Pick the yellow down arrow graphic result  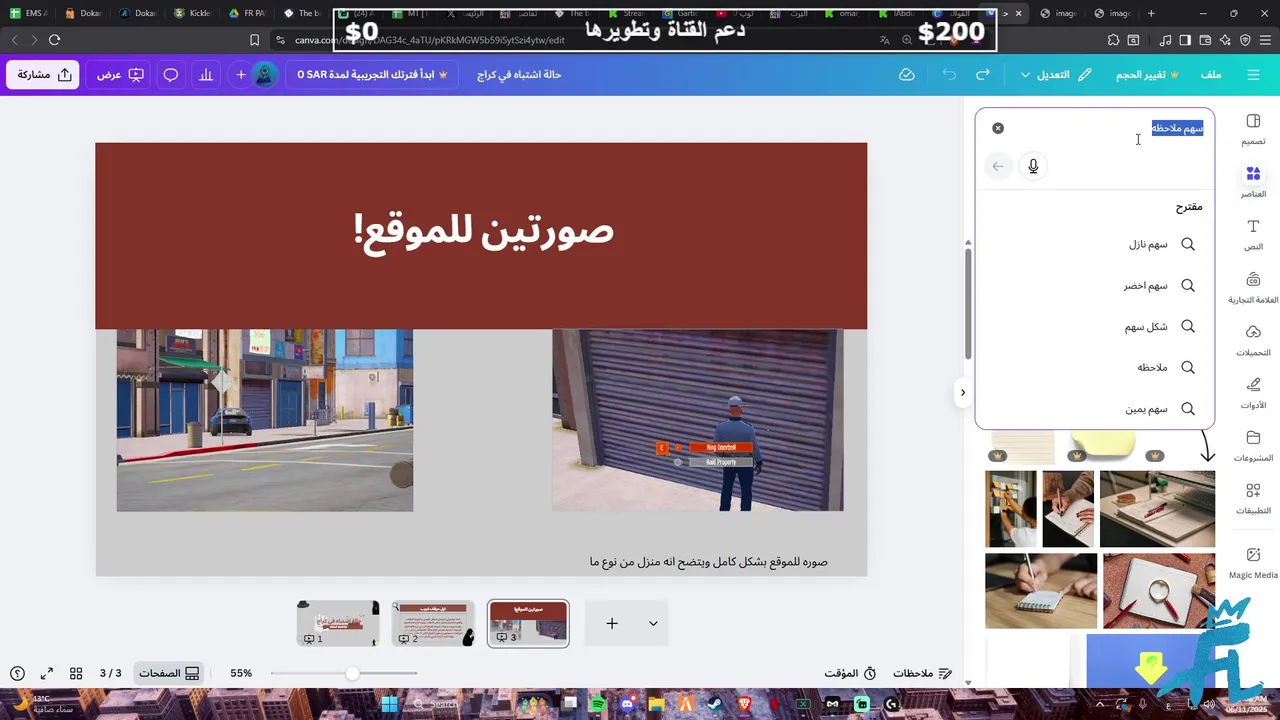(1150, 661)
